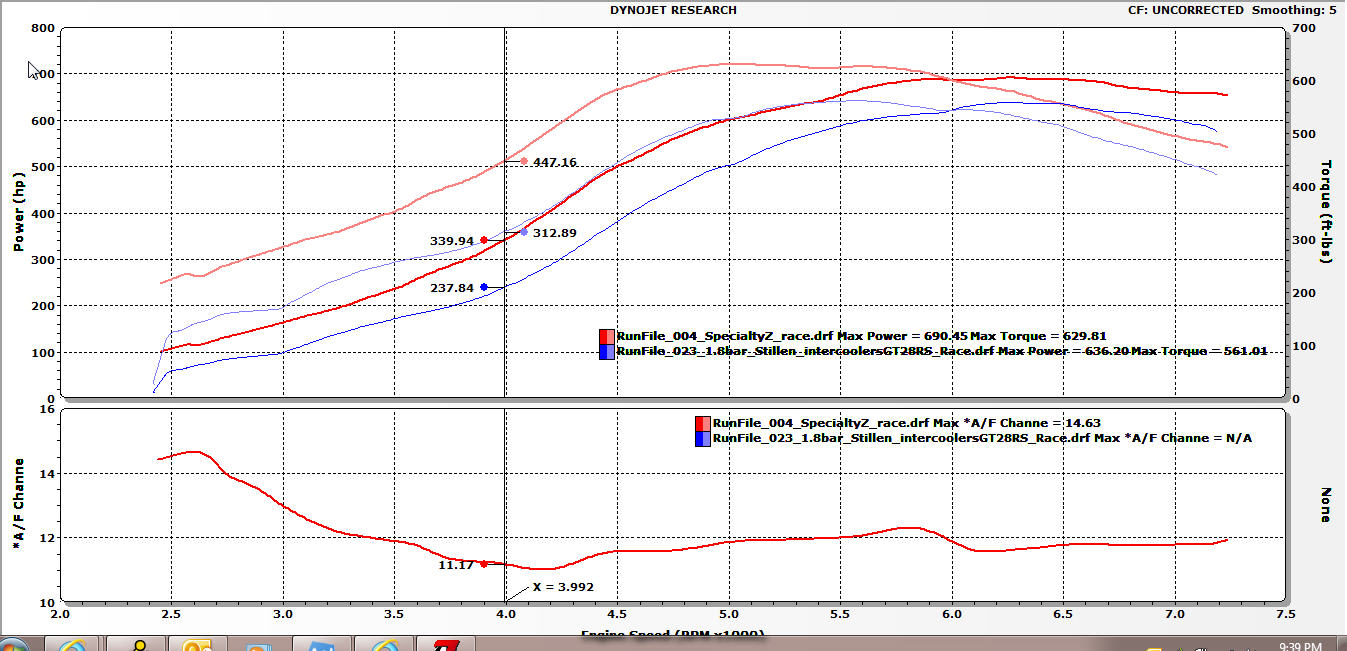Select blue swatch in A/F legend
This screenshot has height=651, width=1347.
pyautogui.click(x=703, y=439)
